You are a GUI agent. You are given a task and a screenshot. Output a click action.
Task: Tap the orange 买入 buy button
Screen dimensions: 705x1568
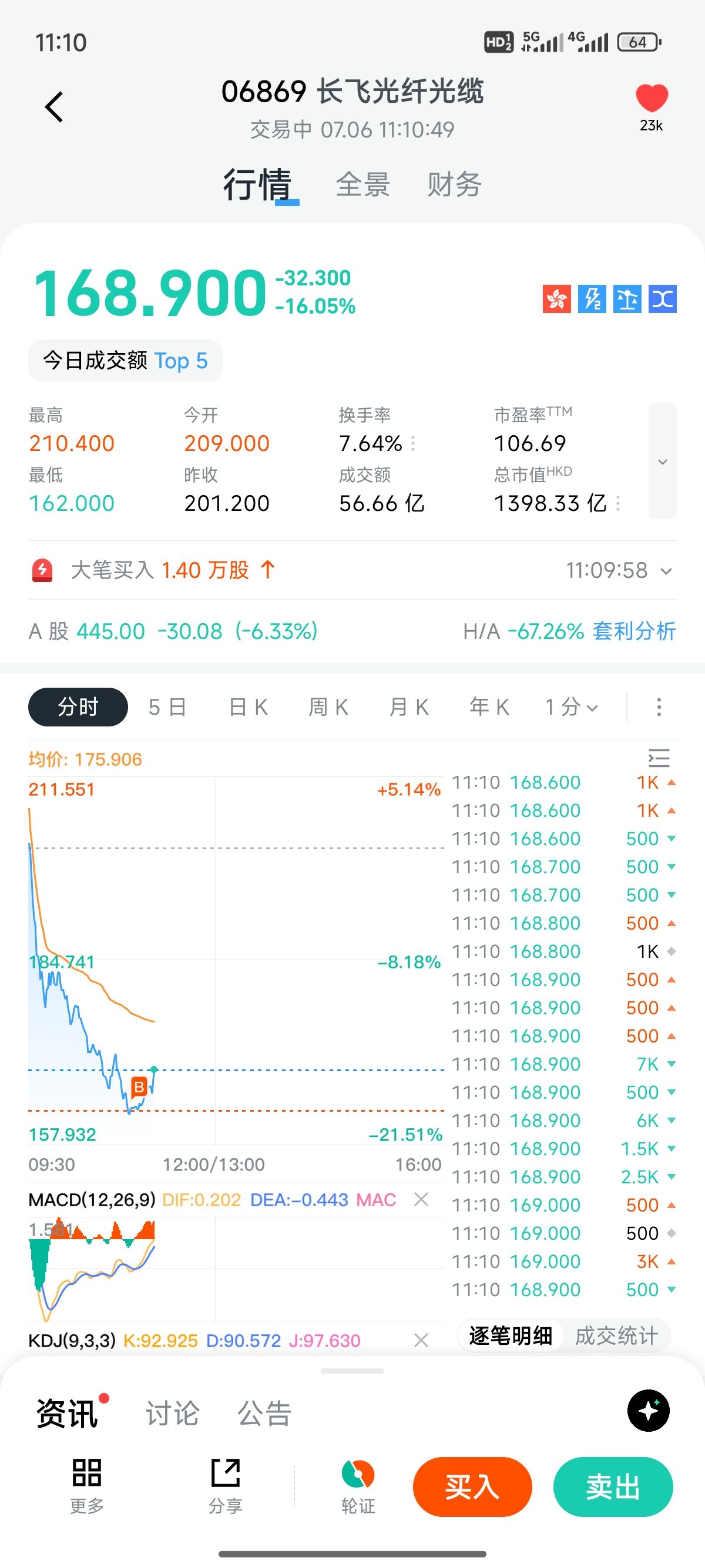(x=472, y=1487)
